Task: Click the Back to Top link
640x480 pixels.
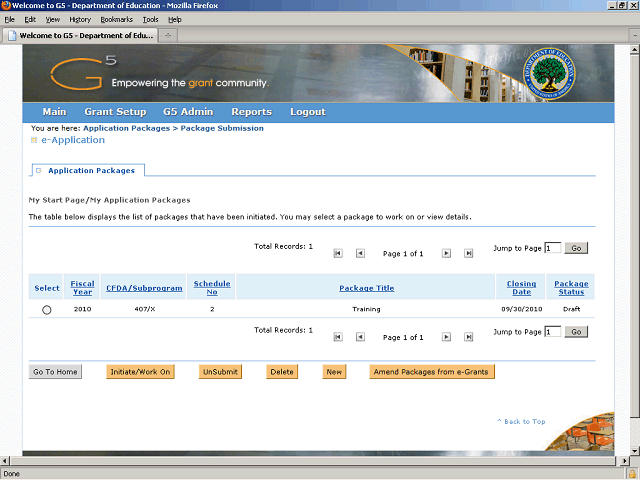Action: [x=521, y=422]
